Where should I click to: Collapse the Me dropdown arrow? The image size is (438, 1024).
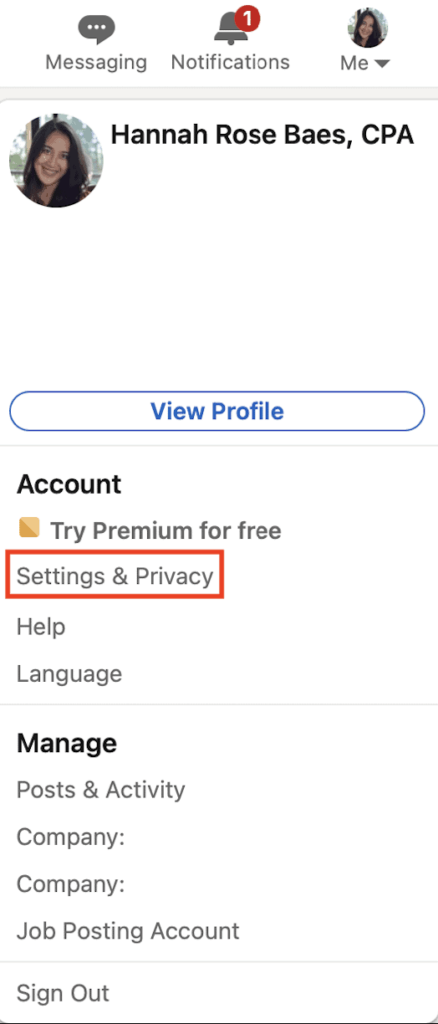(x=382, y=64)
